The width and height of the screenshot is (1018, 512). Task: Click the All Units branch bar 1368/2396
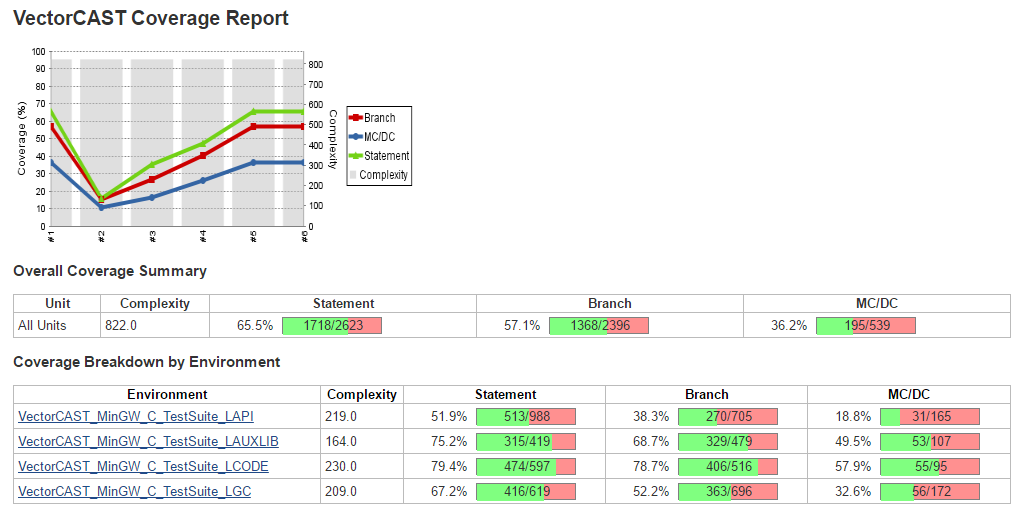599,325
